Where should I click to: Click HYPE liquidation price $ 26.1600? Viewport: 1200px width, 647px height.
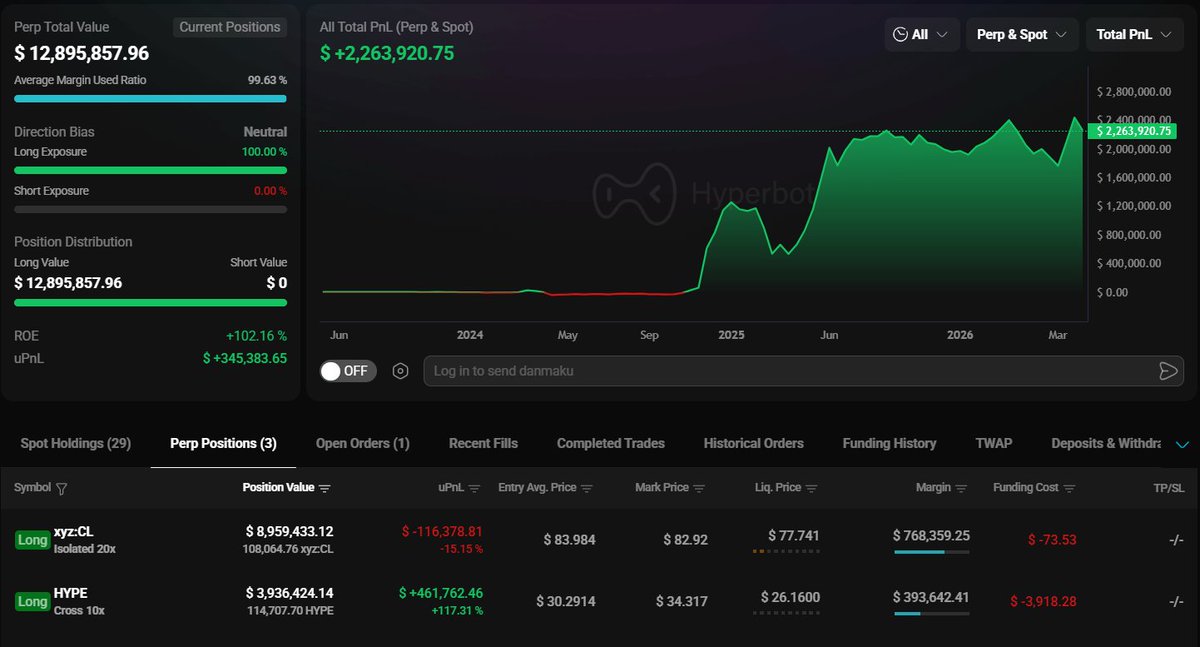(790, 598)
